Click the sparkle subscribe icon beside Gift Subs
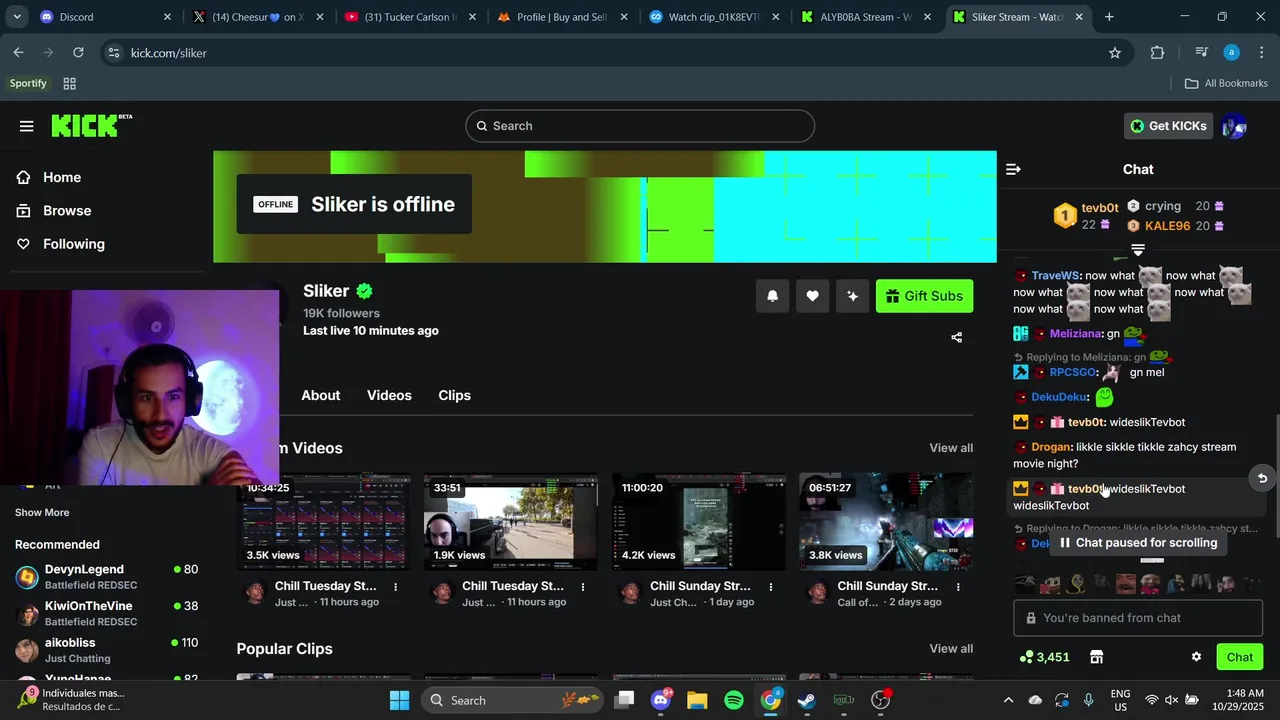 point(852,296)
